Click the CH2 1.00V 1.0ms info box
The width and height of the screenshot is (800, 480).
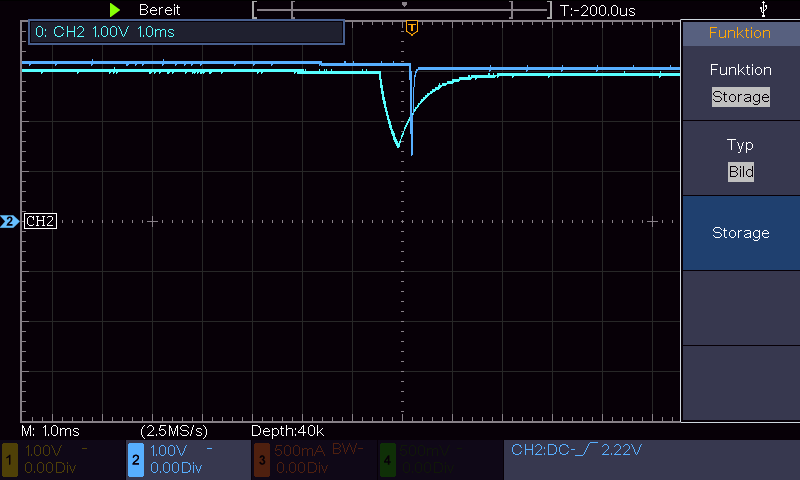click(186, 32)
